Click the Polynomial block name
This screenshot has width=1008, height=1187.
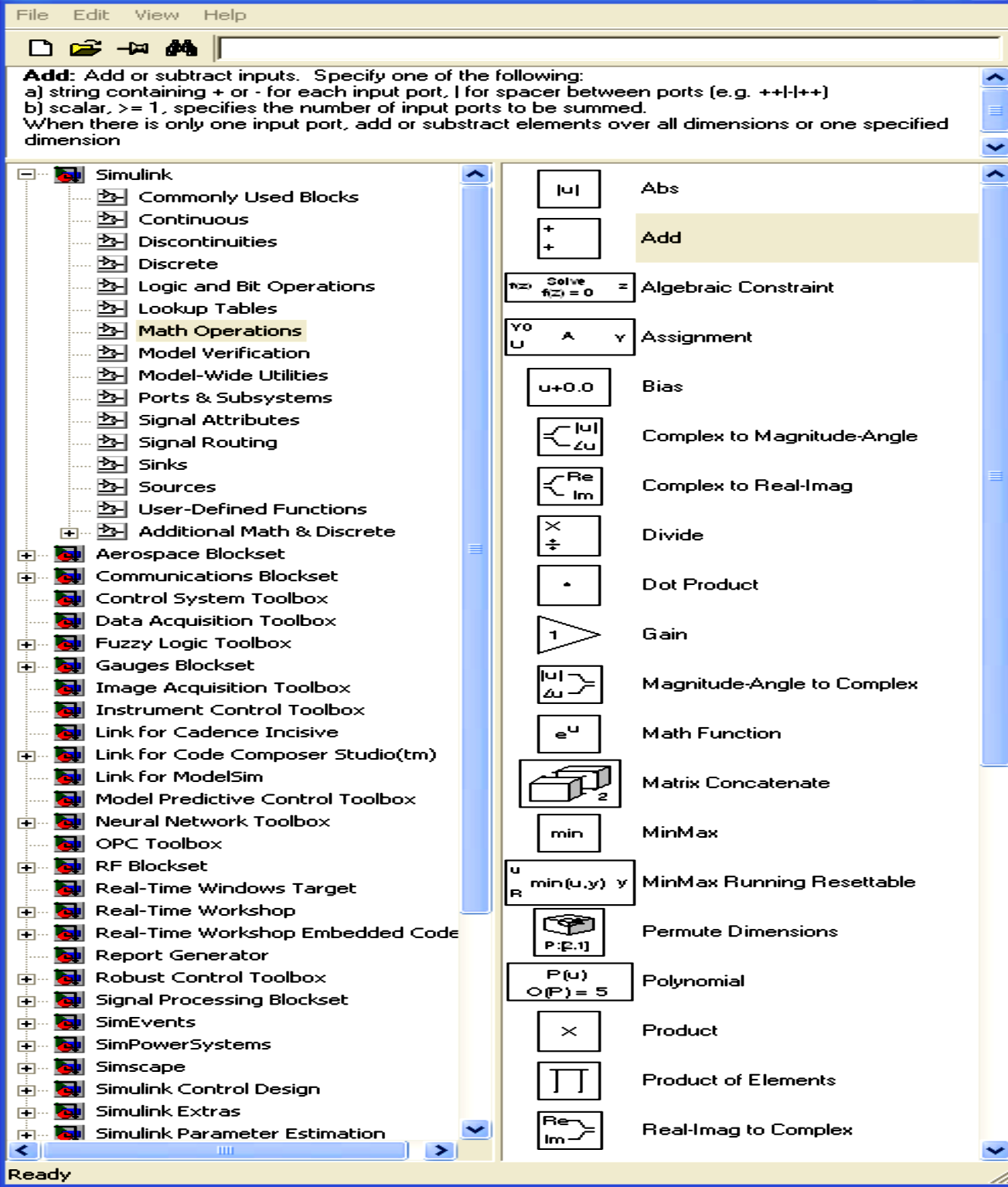(x=693, y=981)
